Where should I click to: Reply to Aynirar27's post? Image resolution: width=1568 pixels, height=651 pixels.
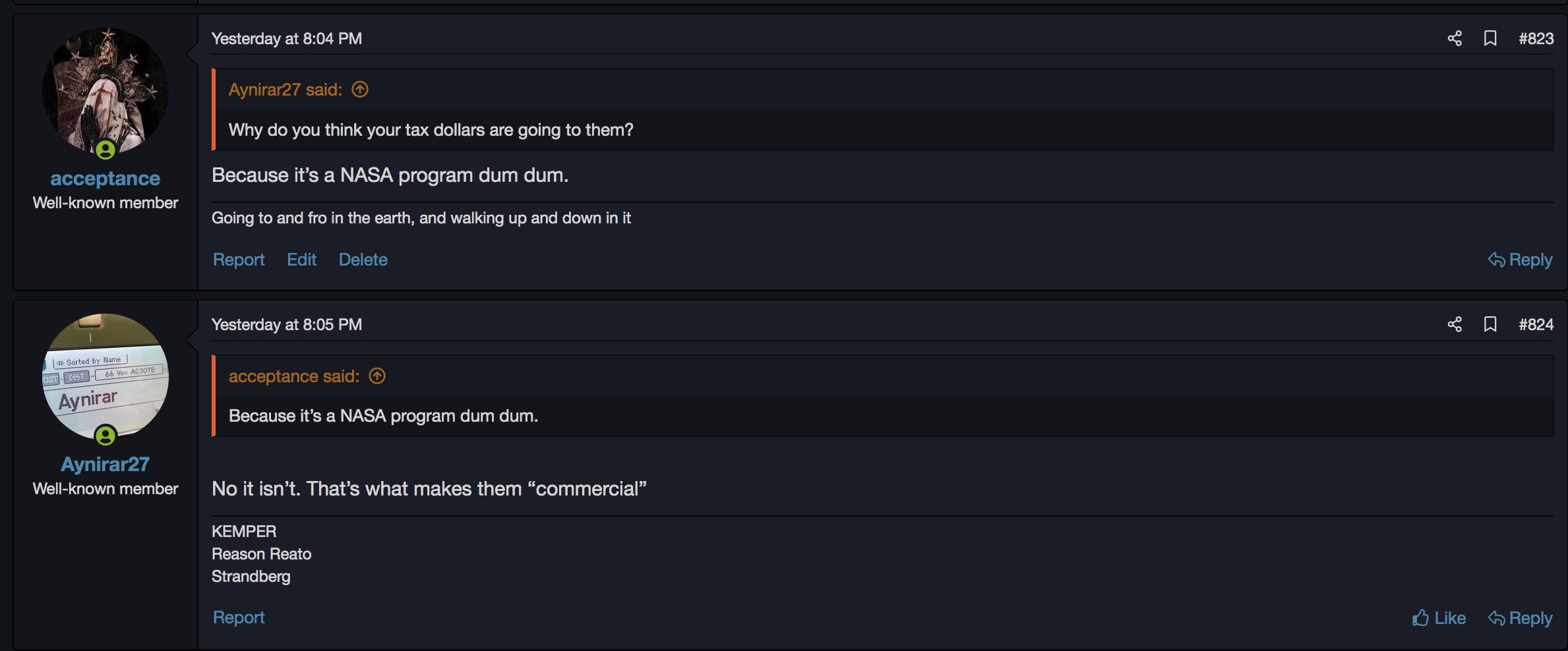click(1521, 618)
